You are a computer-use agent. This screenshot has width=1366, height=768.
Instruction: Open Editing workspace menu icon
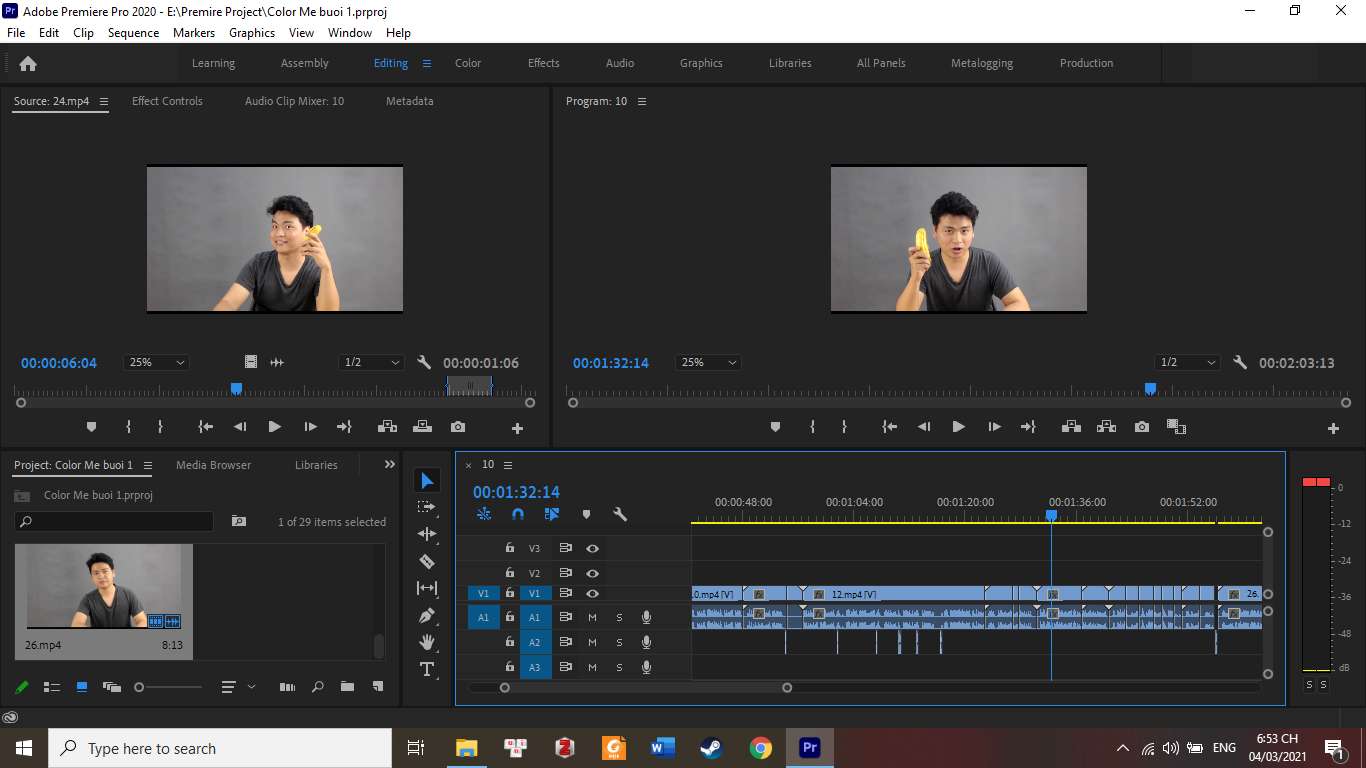(x=427, y=63)
